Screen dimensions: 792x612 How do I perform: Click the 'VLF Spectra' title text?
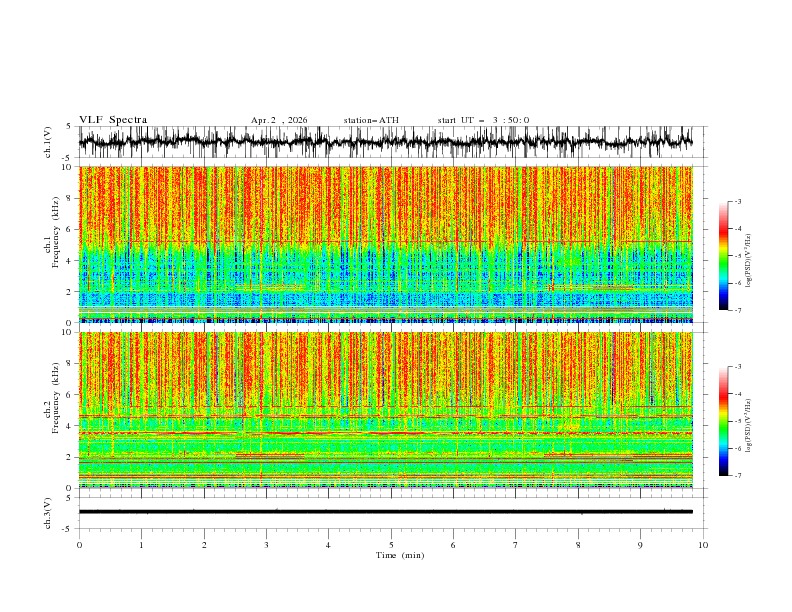point(113,120)
